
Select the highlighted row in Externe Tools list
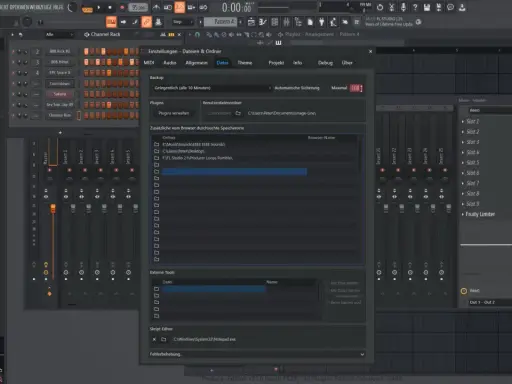[x=214, y=289]
